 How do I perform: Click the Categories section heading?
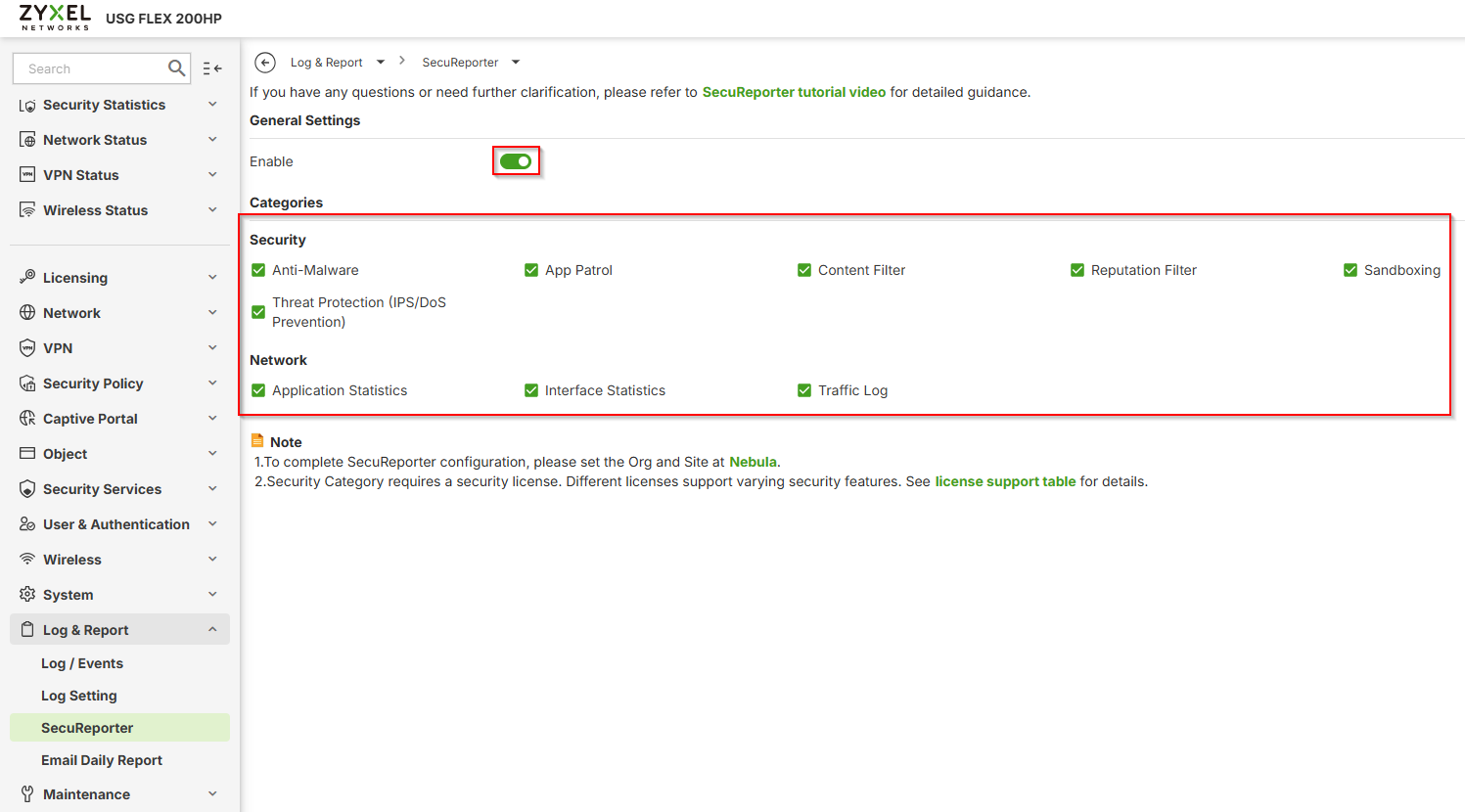pyautogui.click(x=286, y=203)
